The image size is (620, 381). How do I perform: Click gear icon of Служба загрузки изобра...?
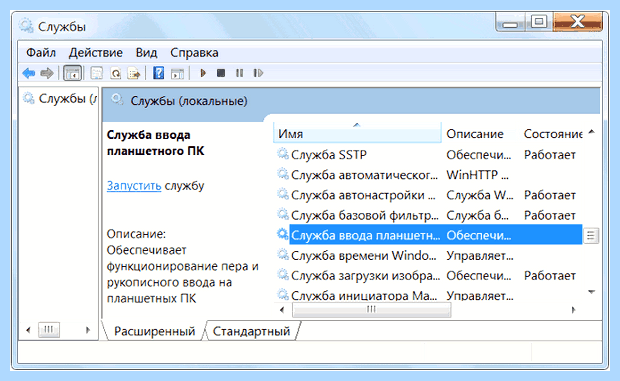click(x=282, y=275)
